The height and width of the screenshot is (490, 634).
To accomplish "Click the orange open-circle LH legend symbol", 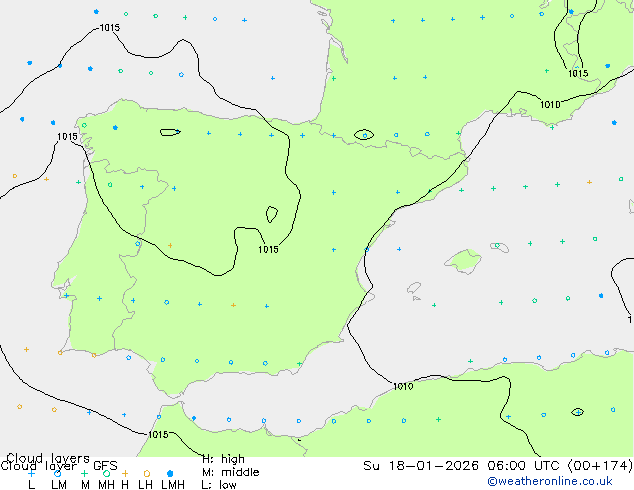I will tap(147, 473).
